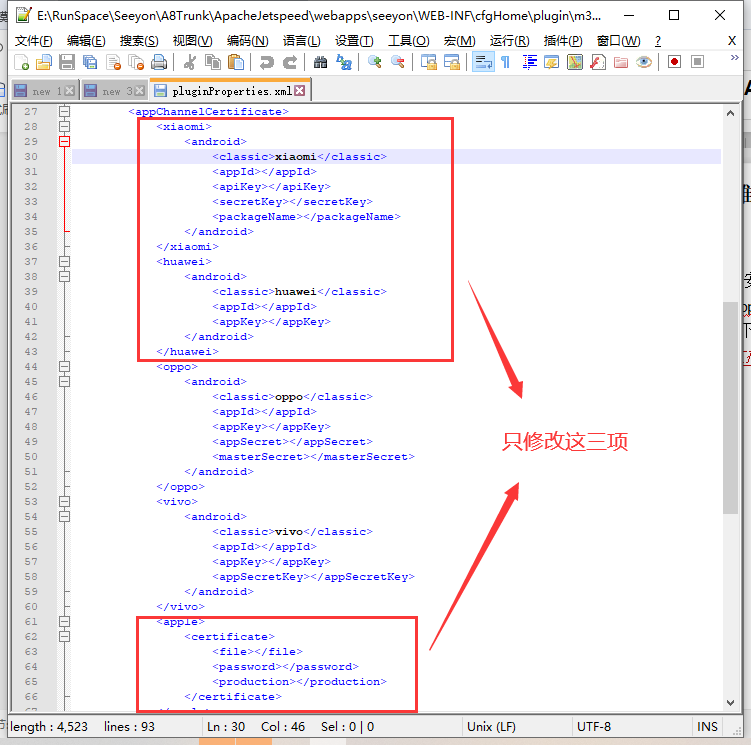
Task: Open the Document Map icon
Action: [575, 62]
